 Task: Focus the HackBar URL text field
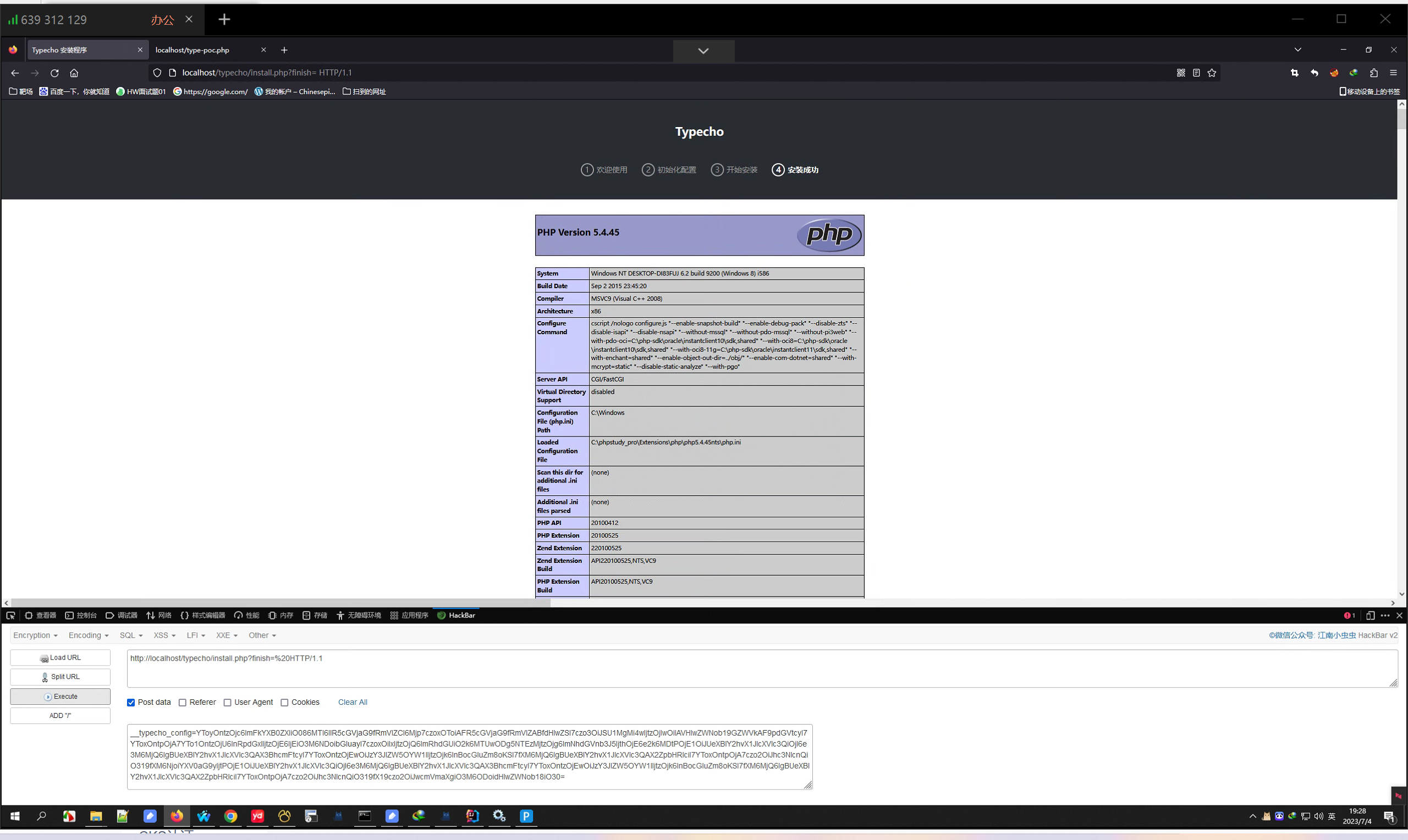point(762,669)
